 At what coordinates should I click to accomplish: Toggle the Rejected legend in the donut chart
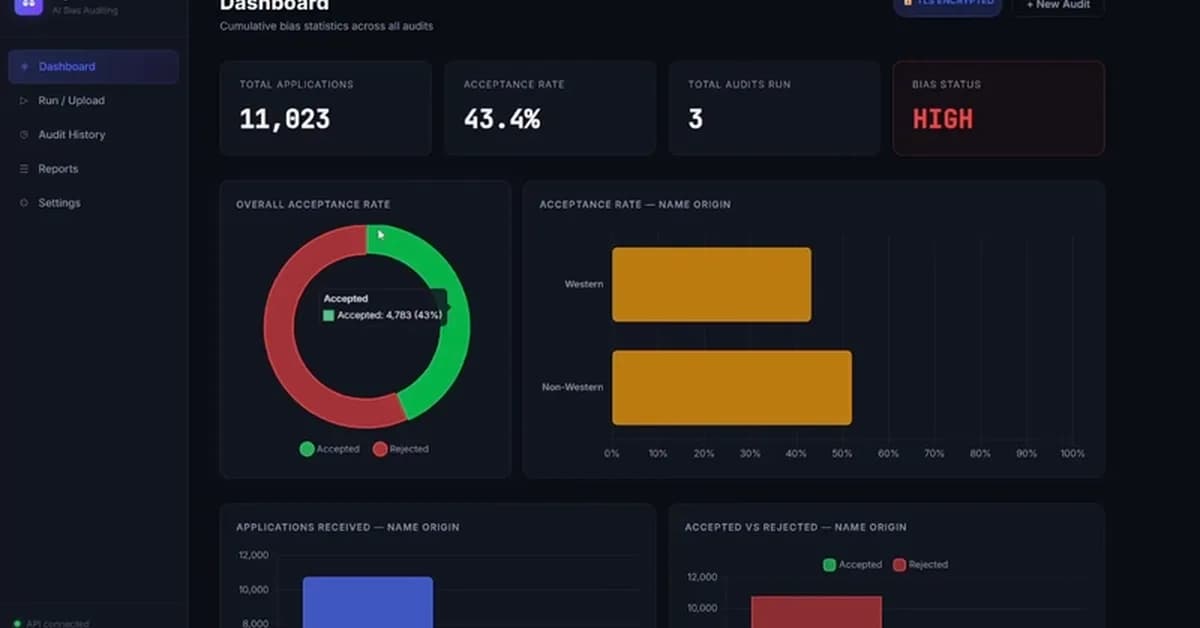point(400,449)
